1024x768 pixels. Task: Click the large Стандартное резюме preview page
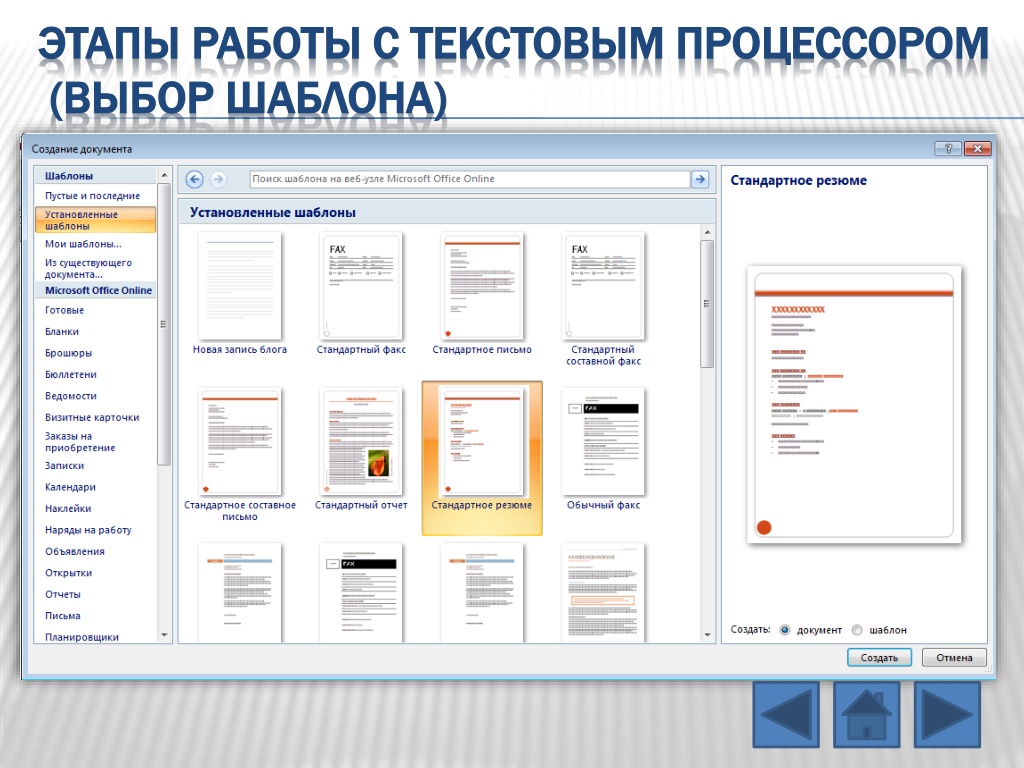click(x=854, y=404)
